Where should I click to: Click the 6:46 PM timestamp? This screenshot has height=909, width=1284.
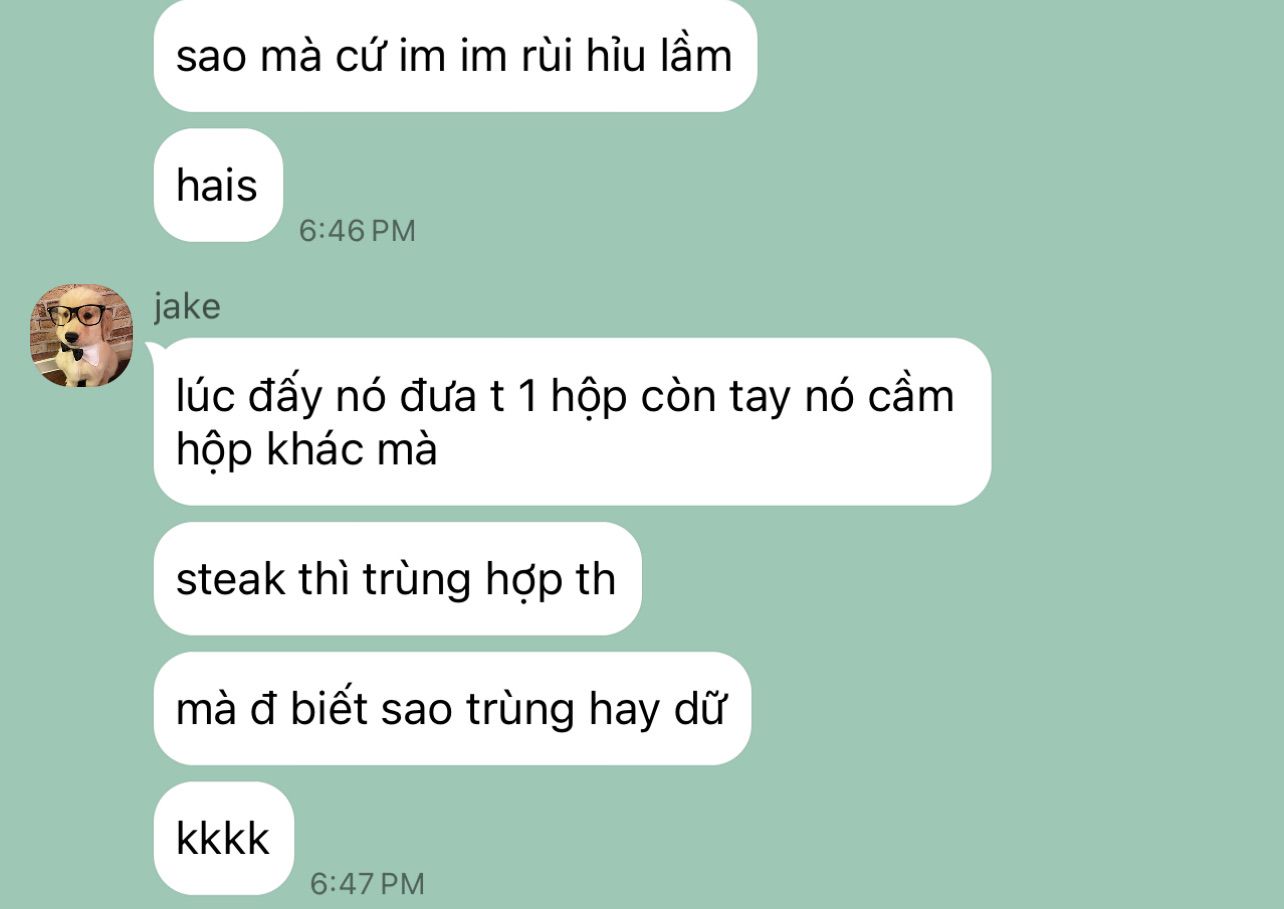click(357, 231)
